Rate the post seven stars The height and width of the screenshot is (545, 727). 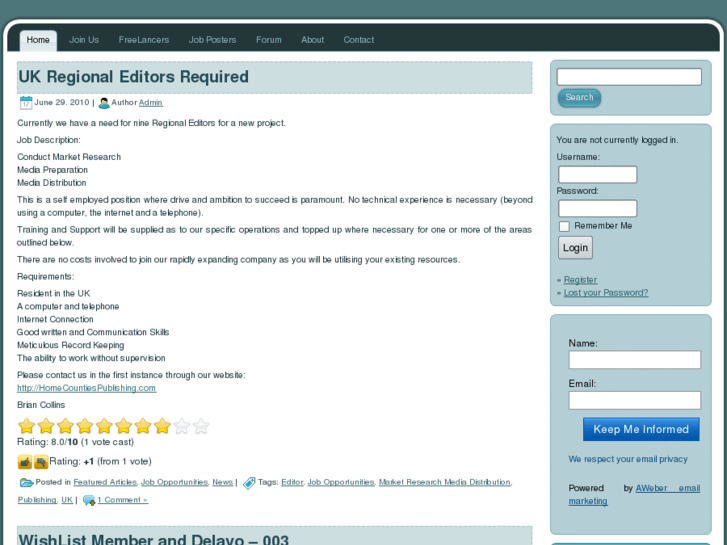(x=143, y=426)
